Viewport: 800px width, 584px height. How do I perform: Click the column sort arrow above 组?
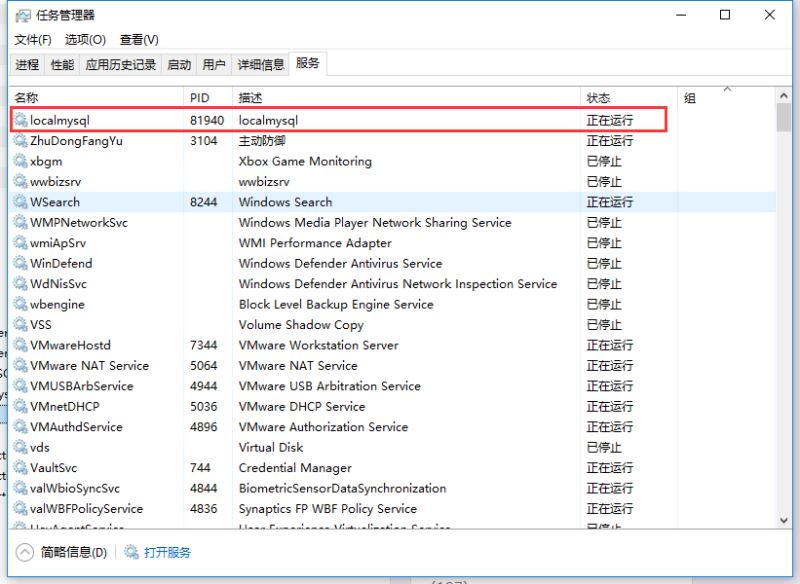pos(727,90)
